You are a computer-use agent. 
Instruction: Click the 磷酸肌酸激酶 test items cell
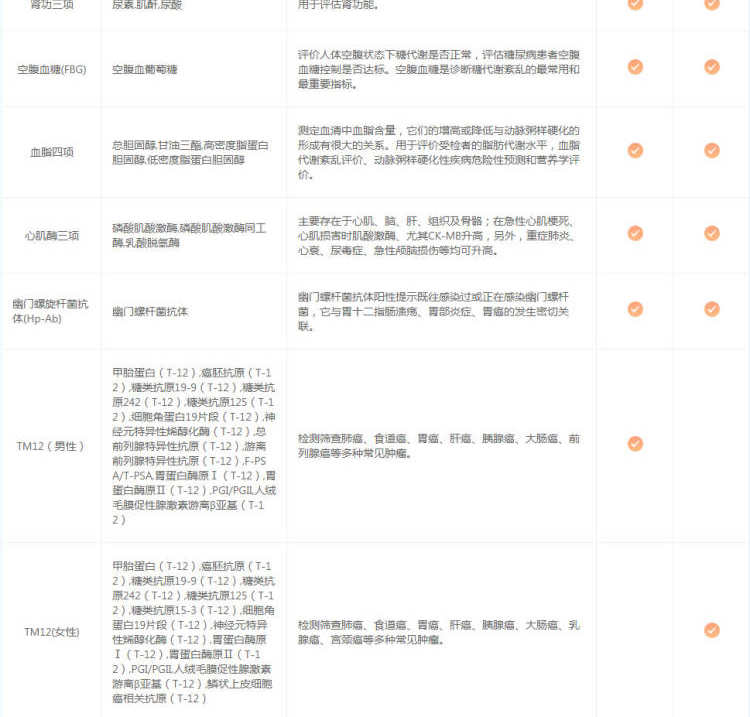click(190, 236)
